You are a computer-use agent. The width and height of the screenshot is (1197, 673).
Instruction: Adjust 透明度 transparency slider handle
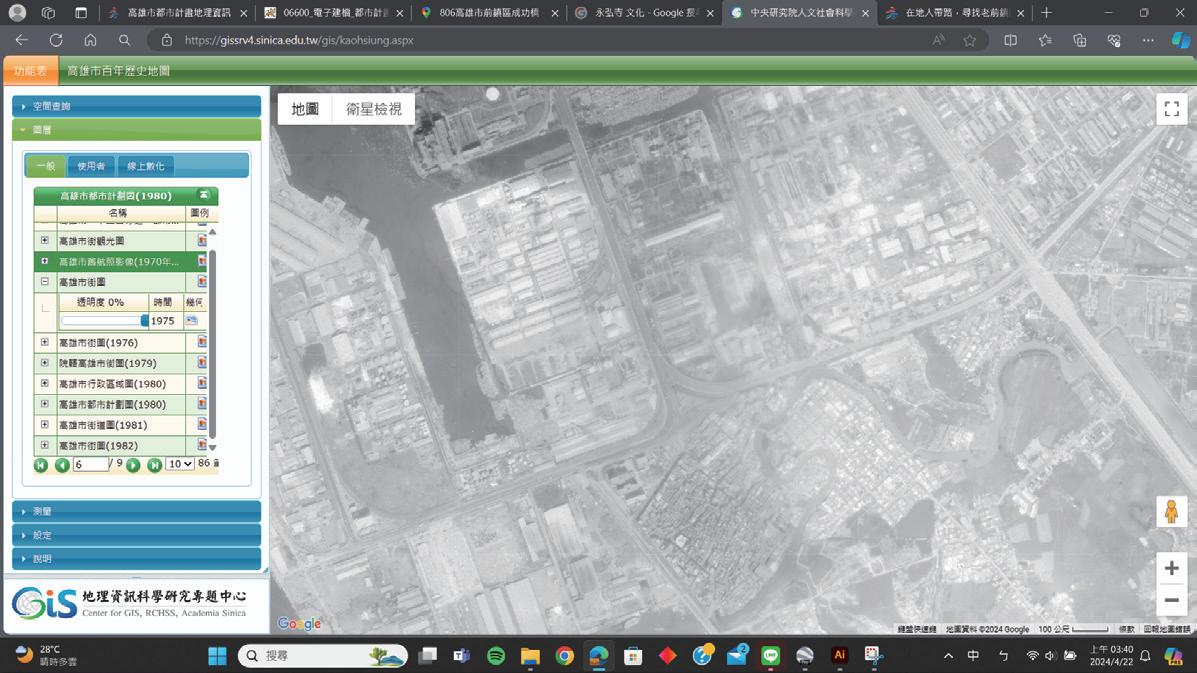tap(144, 320)
